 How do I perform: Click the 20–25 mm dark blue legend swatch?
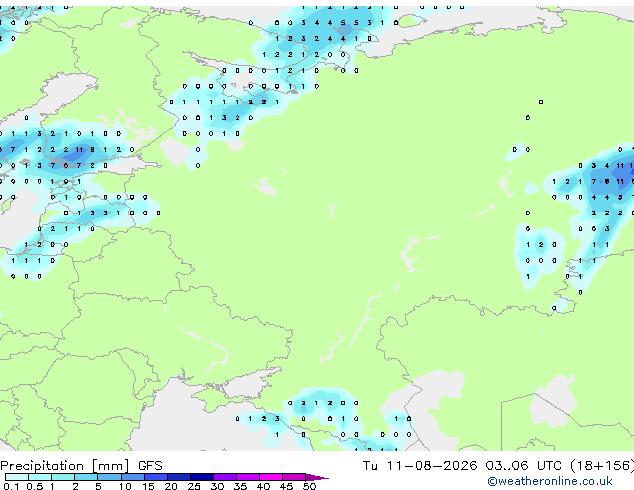point(179,477)
